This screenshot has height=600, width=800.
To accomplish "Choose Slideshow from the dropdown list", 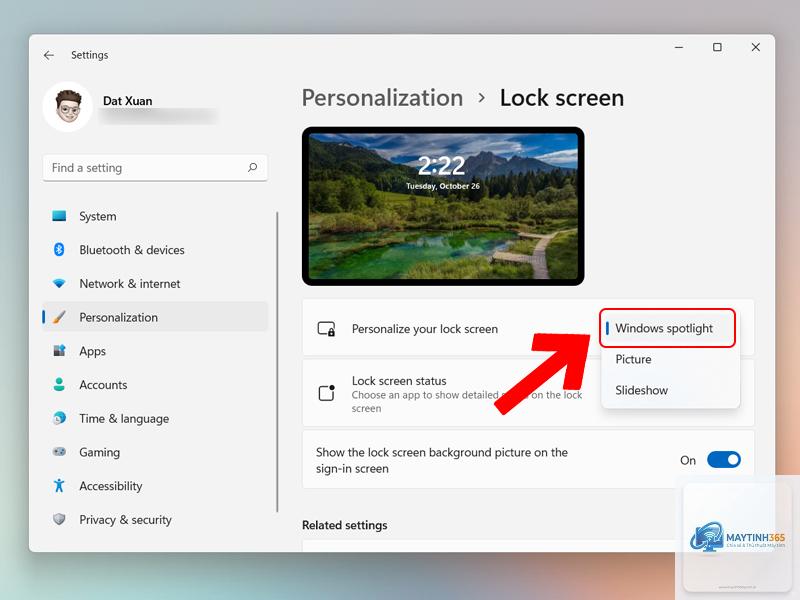I will [x=670, y=390].
